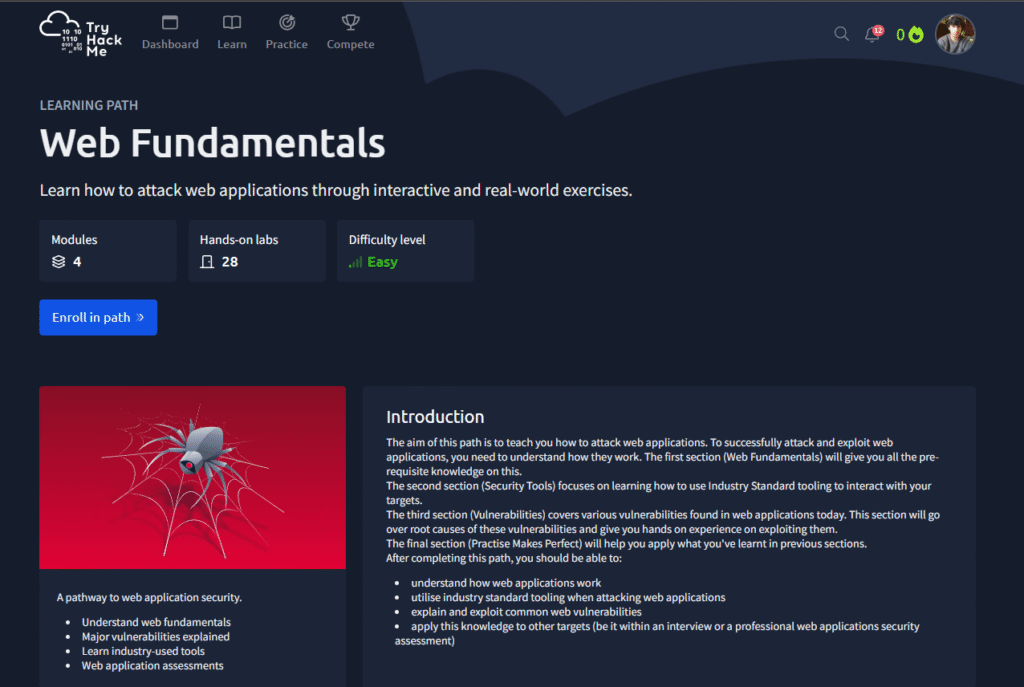
Task: Open the notifications bell icon
Action: pyautogui.click(x=871, y=35)
